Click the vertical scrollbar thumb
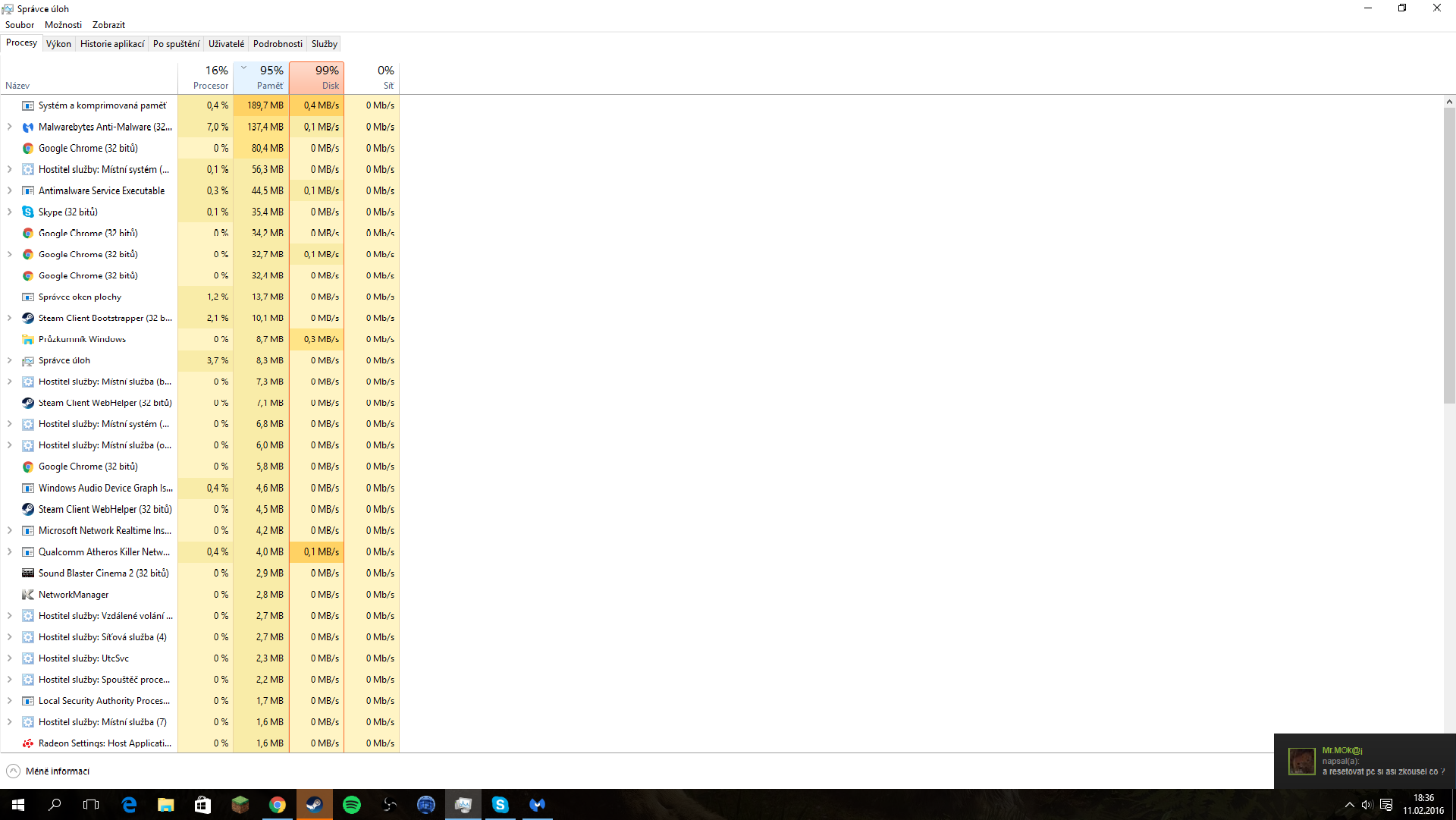 (1449, 254)
